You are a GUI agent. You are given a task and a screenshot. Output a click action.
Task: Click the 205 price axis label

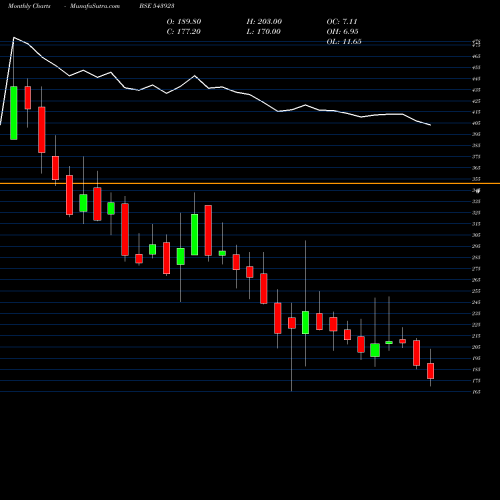click(x=476, y=347)
